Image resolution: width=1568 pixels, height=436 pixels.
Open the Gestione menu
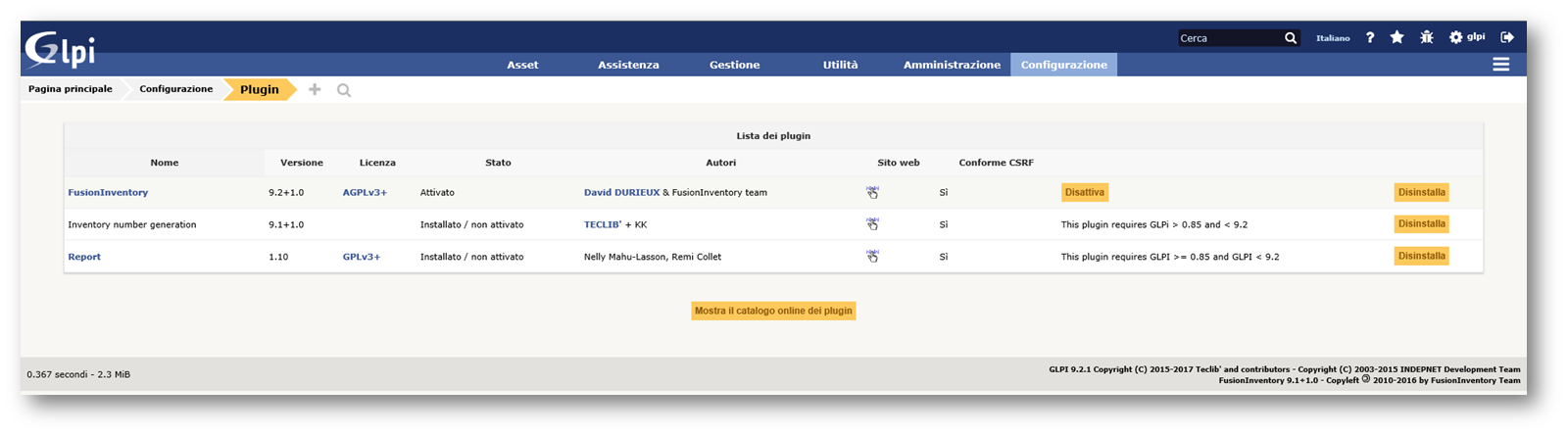pyautogui.click(x=734, y=65)
